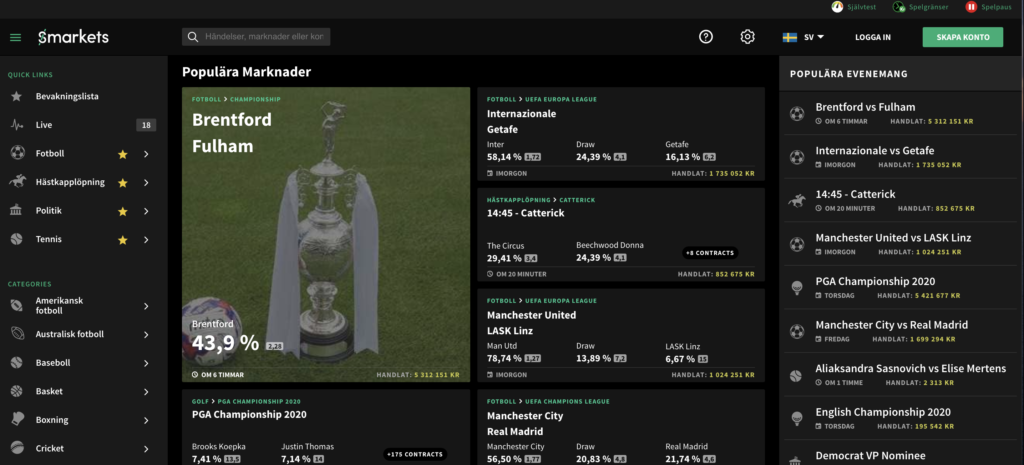Click the LOGGA IN button

coord(872,37)
